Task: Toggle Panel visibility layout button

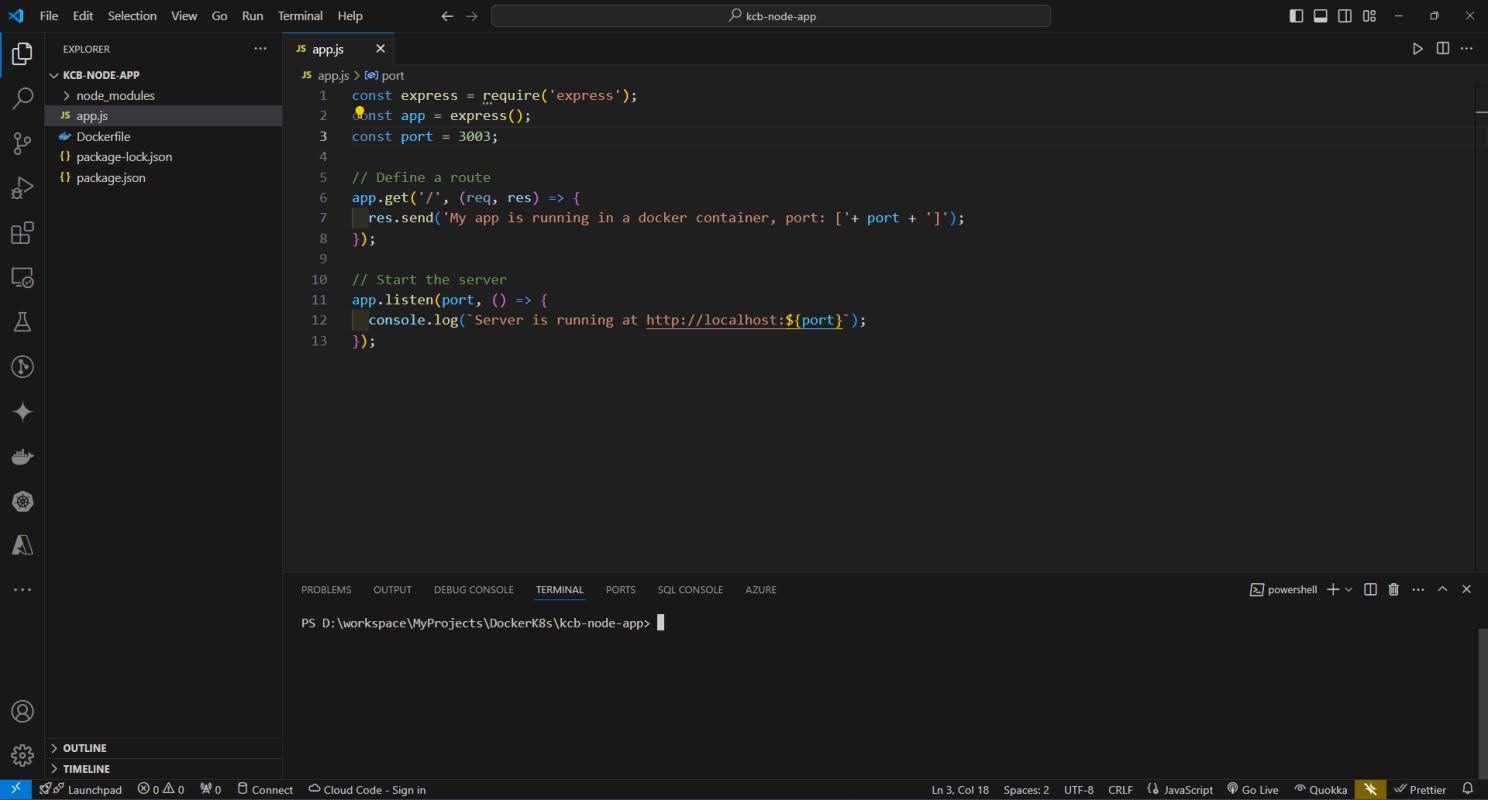Action: [1320, 16]
